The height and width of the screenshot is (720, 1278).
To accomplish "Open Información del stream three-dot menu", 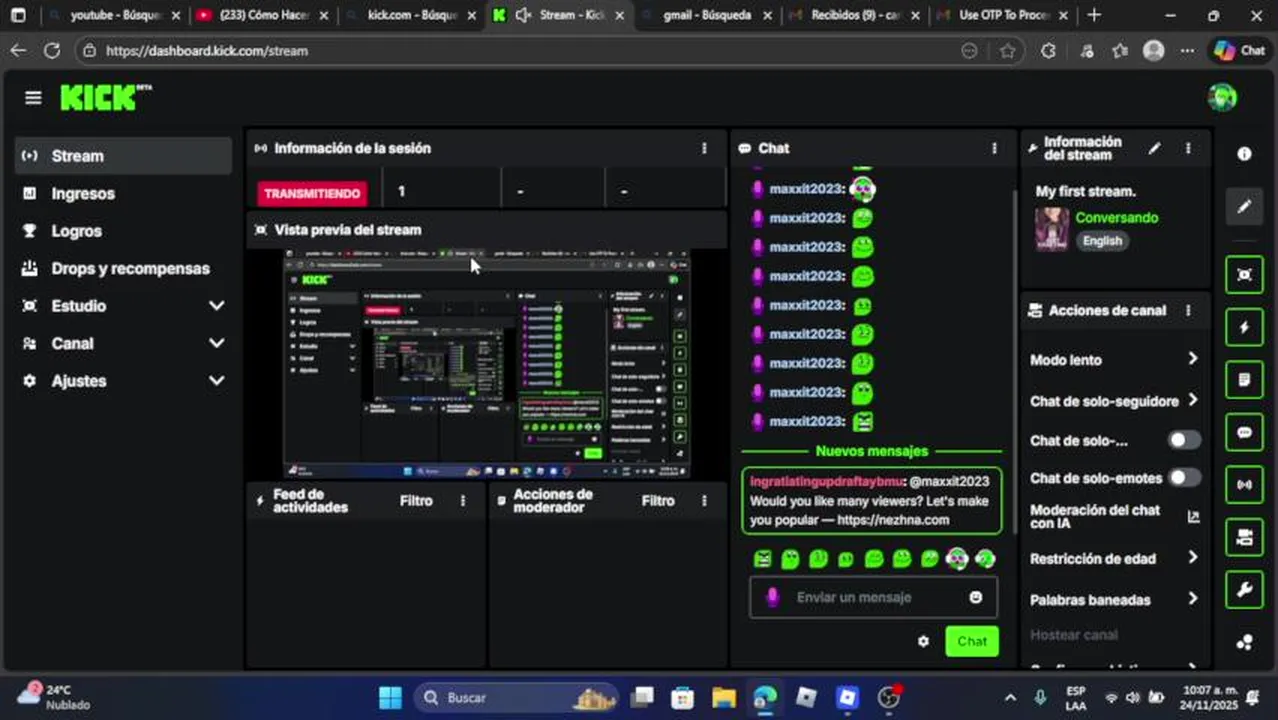I will pos(1188,148).
